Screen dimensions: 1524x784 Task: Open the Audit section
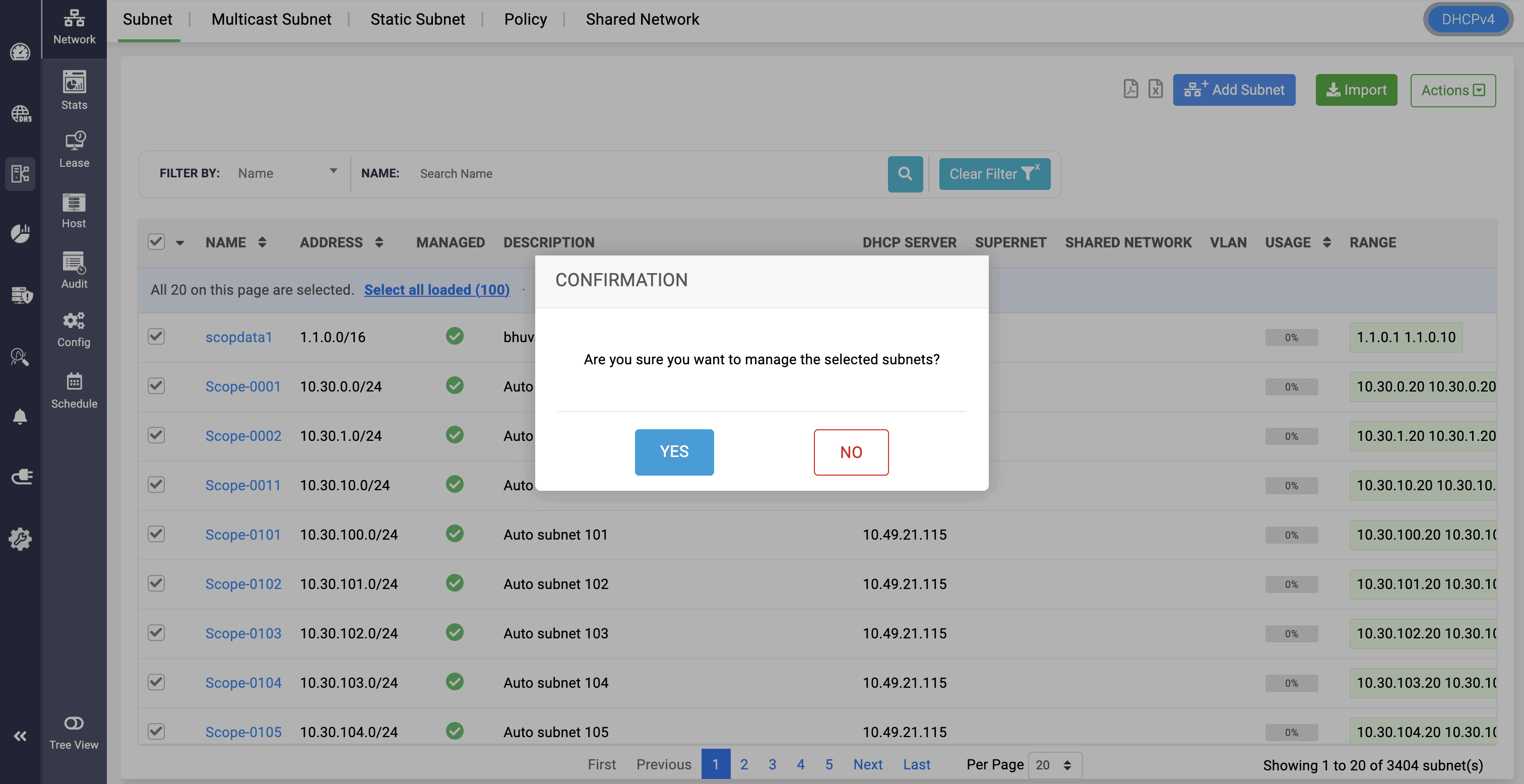tap(74, 271)
